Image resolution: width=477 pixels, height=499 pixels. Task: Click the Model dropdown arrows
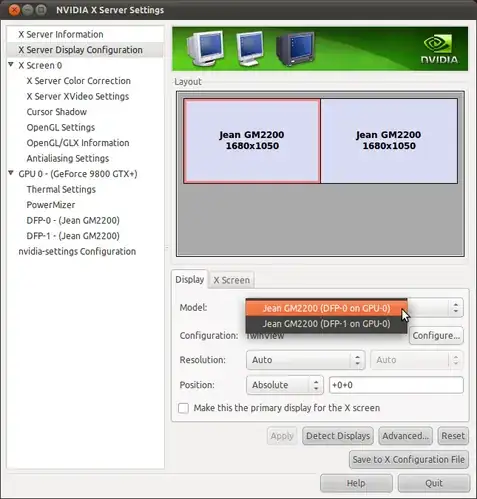(x=456, y=307)
